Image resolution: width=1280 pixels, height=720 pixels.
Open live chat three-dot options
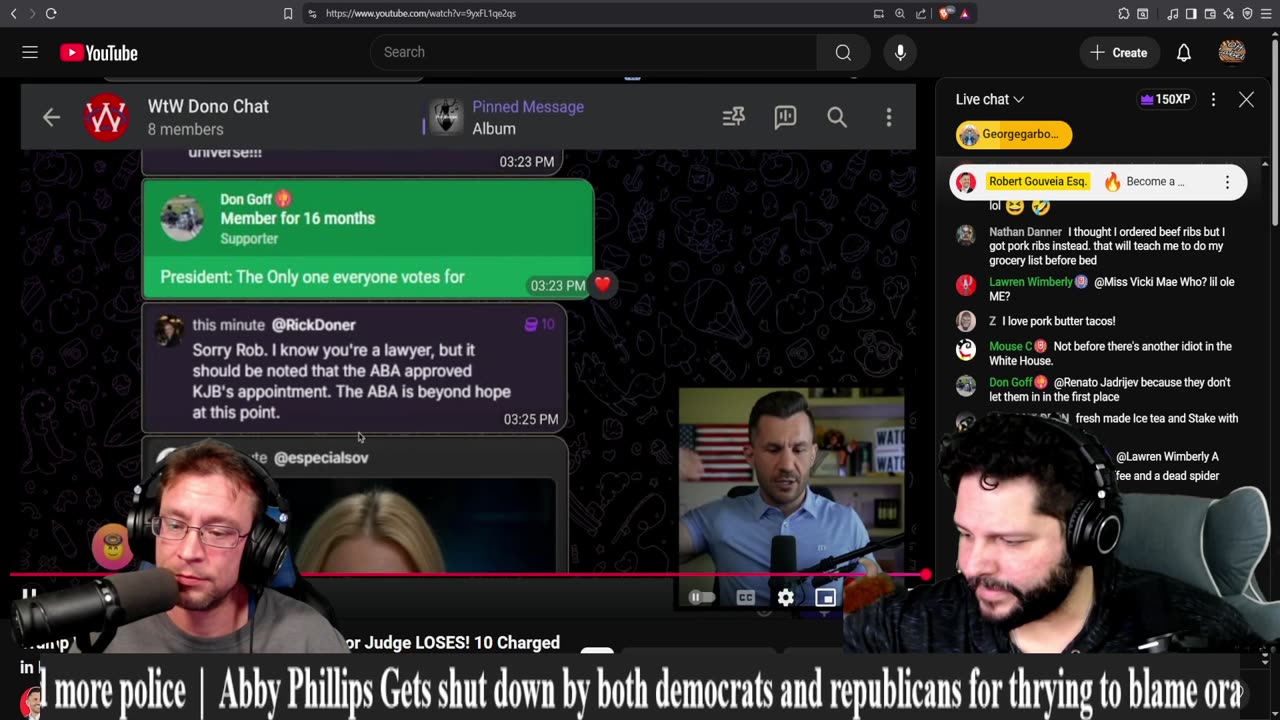point(1213,99)
